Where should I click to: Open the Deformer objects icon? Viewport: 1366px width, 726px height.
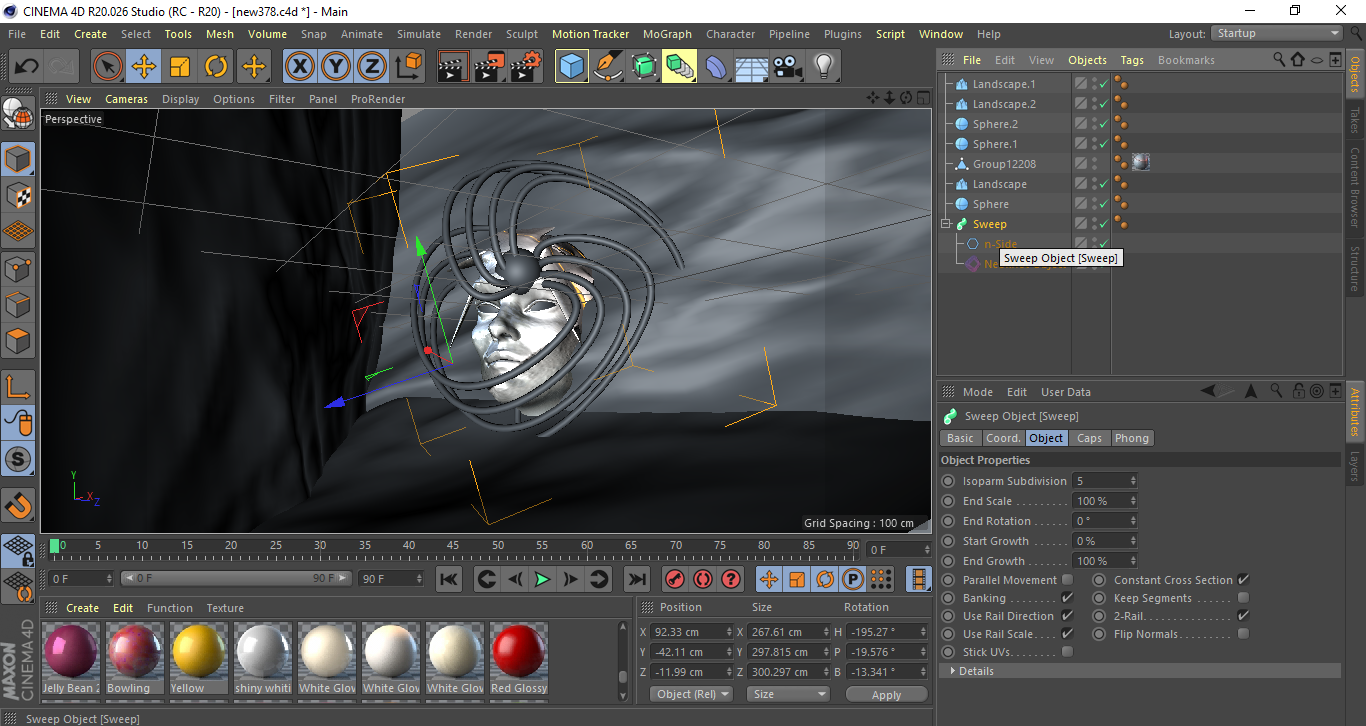point(716,67)
